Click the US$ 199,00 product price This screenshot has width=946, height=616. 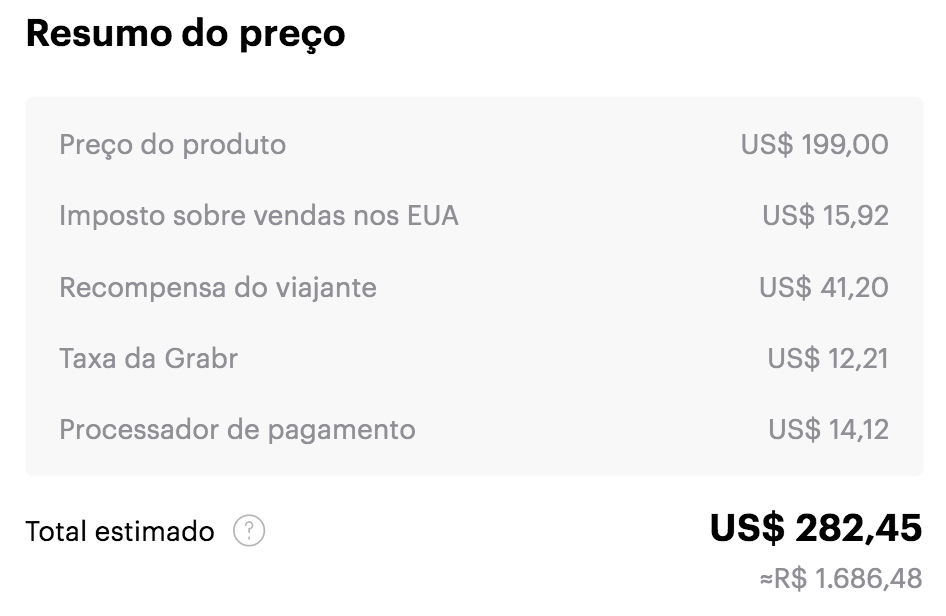[x=814, y=145]
